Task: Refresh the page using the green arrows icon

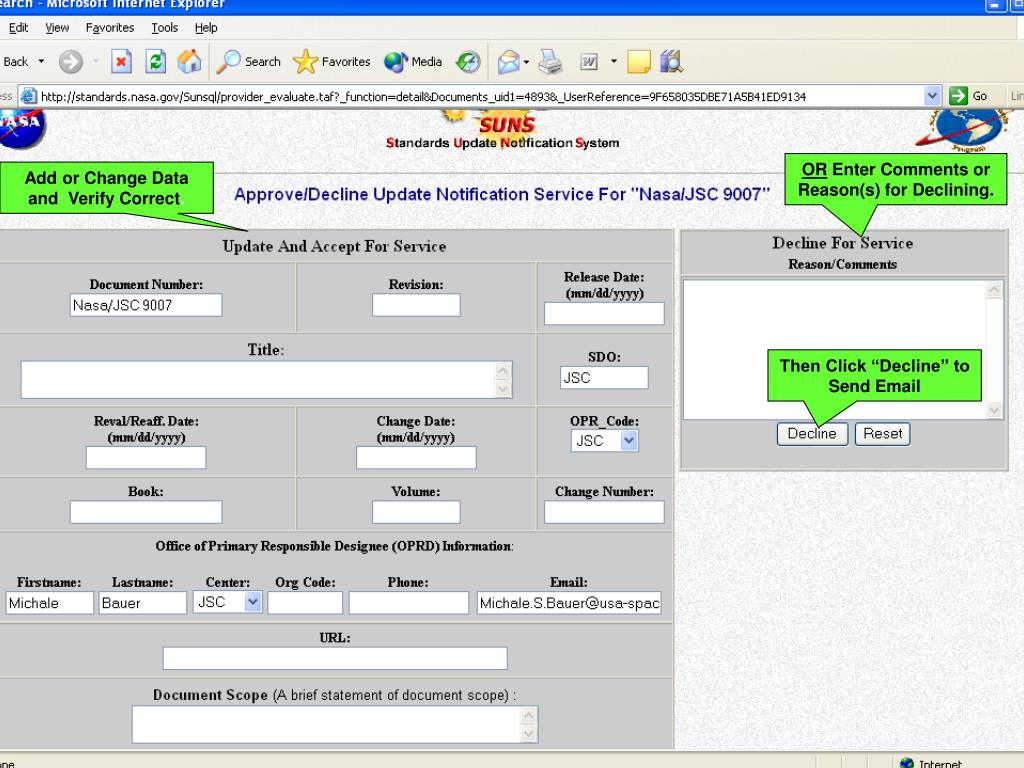Action: click(x=155, y=62)
